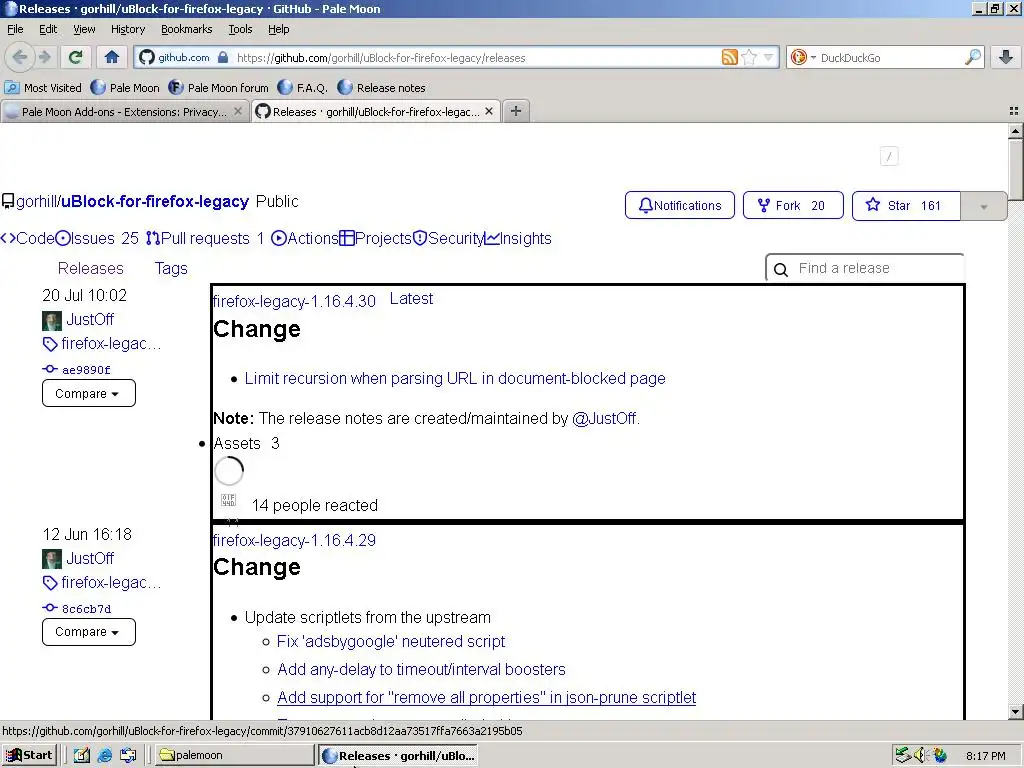Click the Fork 20 button
The width and height of the screenshot is (1024, 768).
[793, 205]
